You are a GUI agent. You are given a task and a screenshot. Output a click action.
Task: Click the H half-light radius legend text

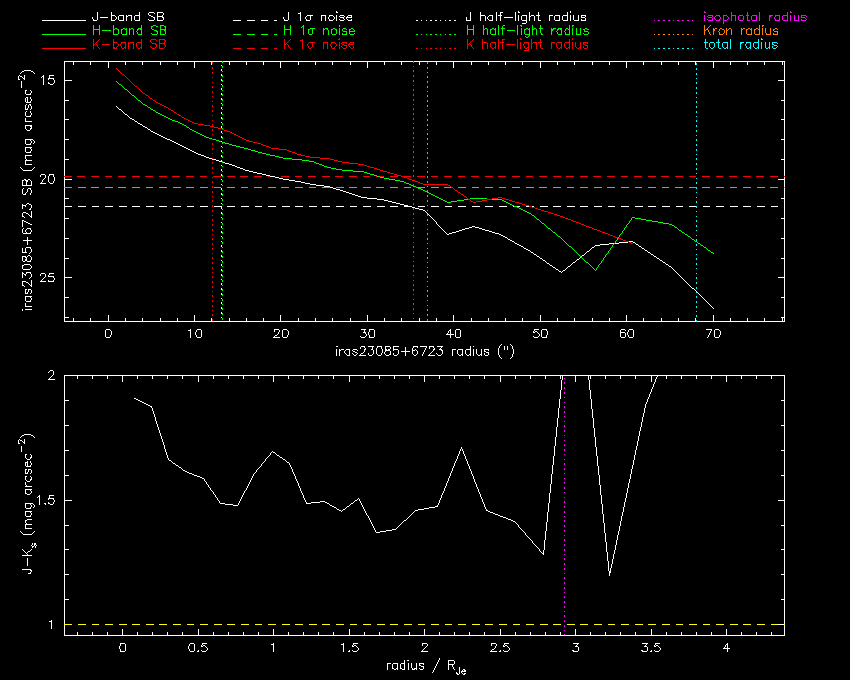527,31
